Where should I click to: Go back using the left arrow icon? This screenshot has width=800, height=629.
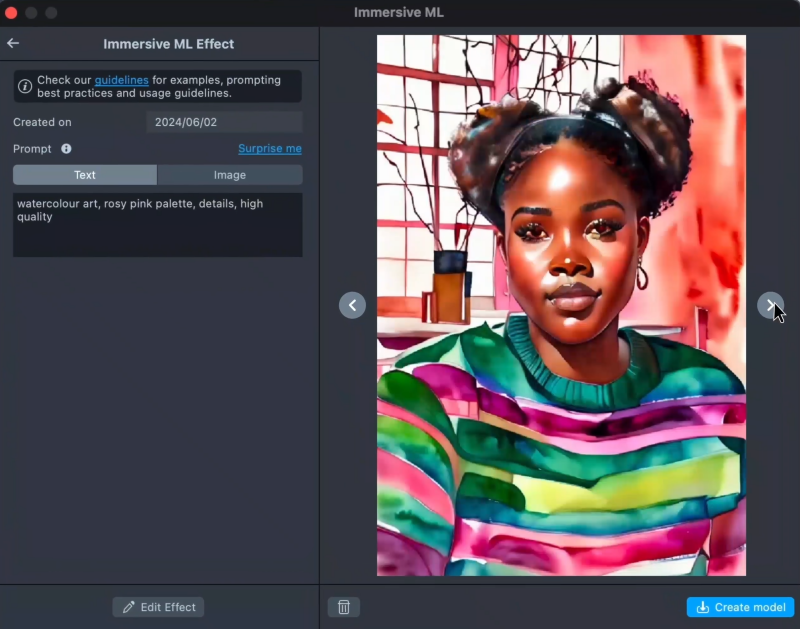tap(13, 44)
